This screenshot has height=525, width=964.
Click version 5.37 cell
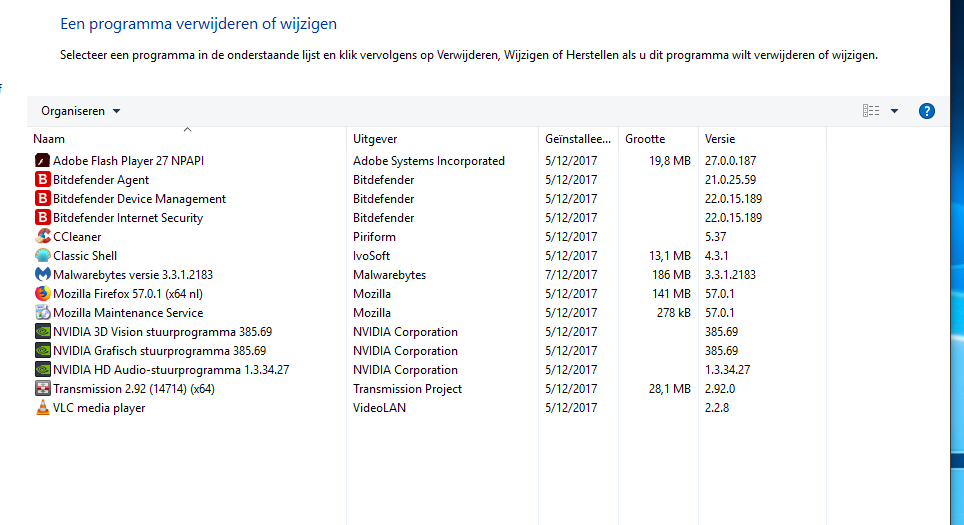[716, 237]
